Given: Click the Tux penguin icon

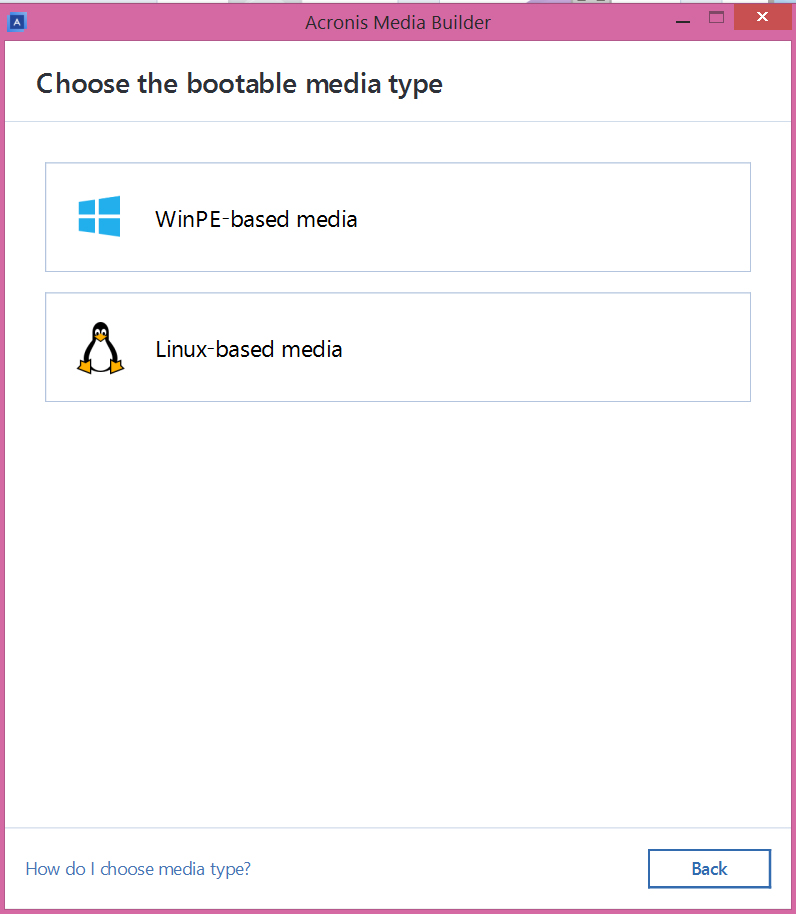Looking at the screenshot, I should point(100,348).
